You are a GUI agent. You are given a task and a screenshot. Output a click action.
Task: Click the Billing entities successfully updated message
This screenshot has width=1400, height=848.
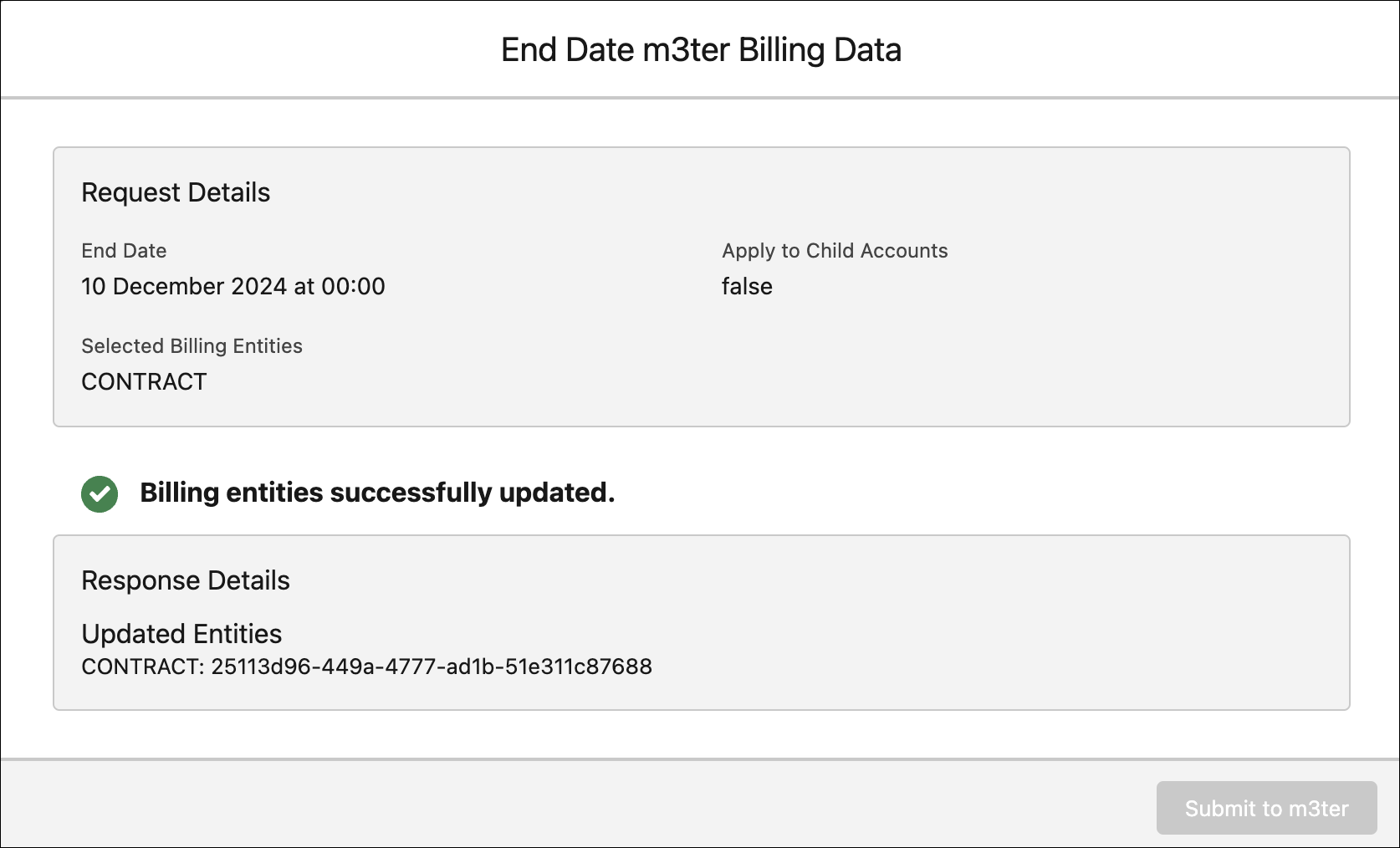(x=377, y=493)
